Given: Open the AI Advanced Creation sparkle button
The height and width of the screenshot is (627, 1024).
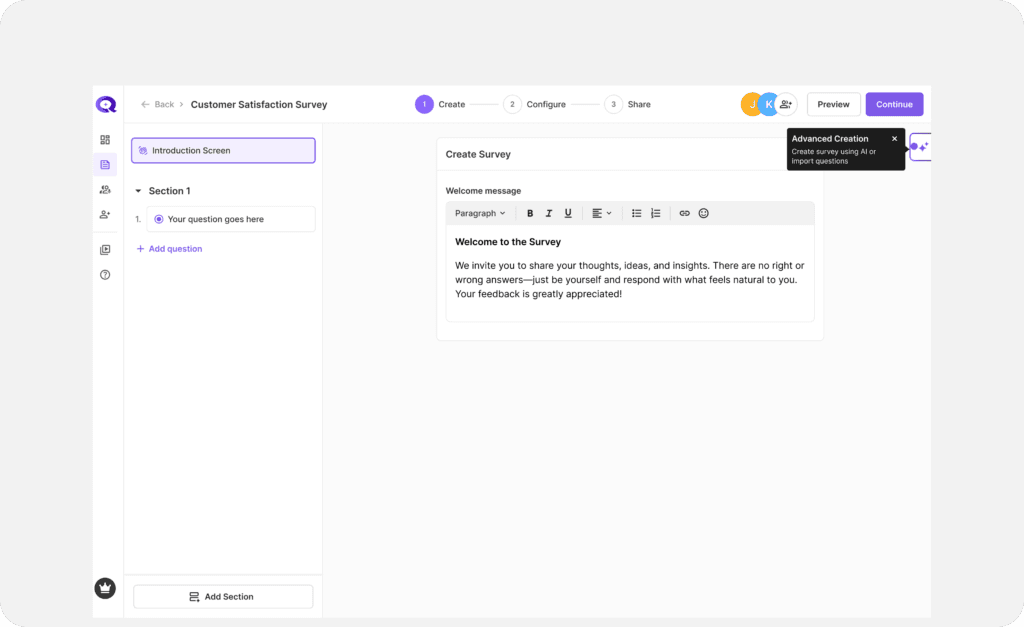Looking at the screenshot, I should 920,147.
